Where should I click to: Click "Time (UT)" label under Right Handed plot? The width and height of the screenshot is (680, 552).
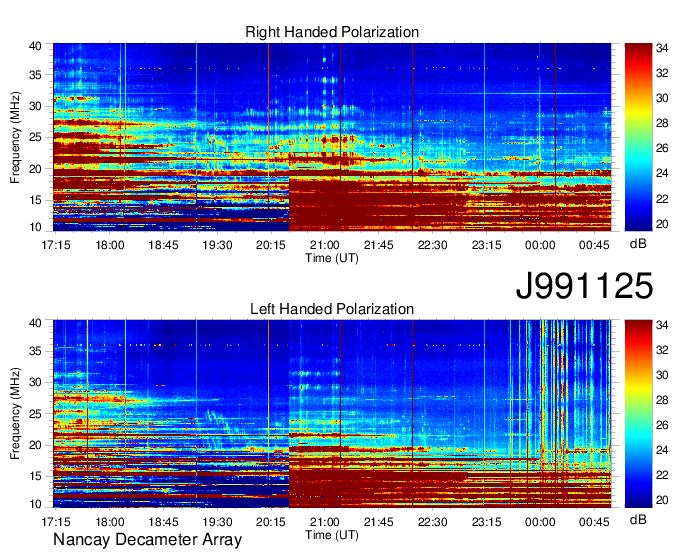pyautogui.click(x=332, y=258)
